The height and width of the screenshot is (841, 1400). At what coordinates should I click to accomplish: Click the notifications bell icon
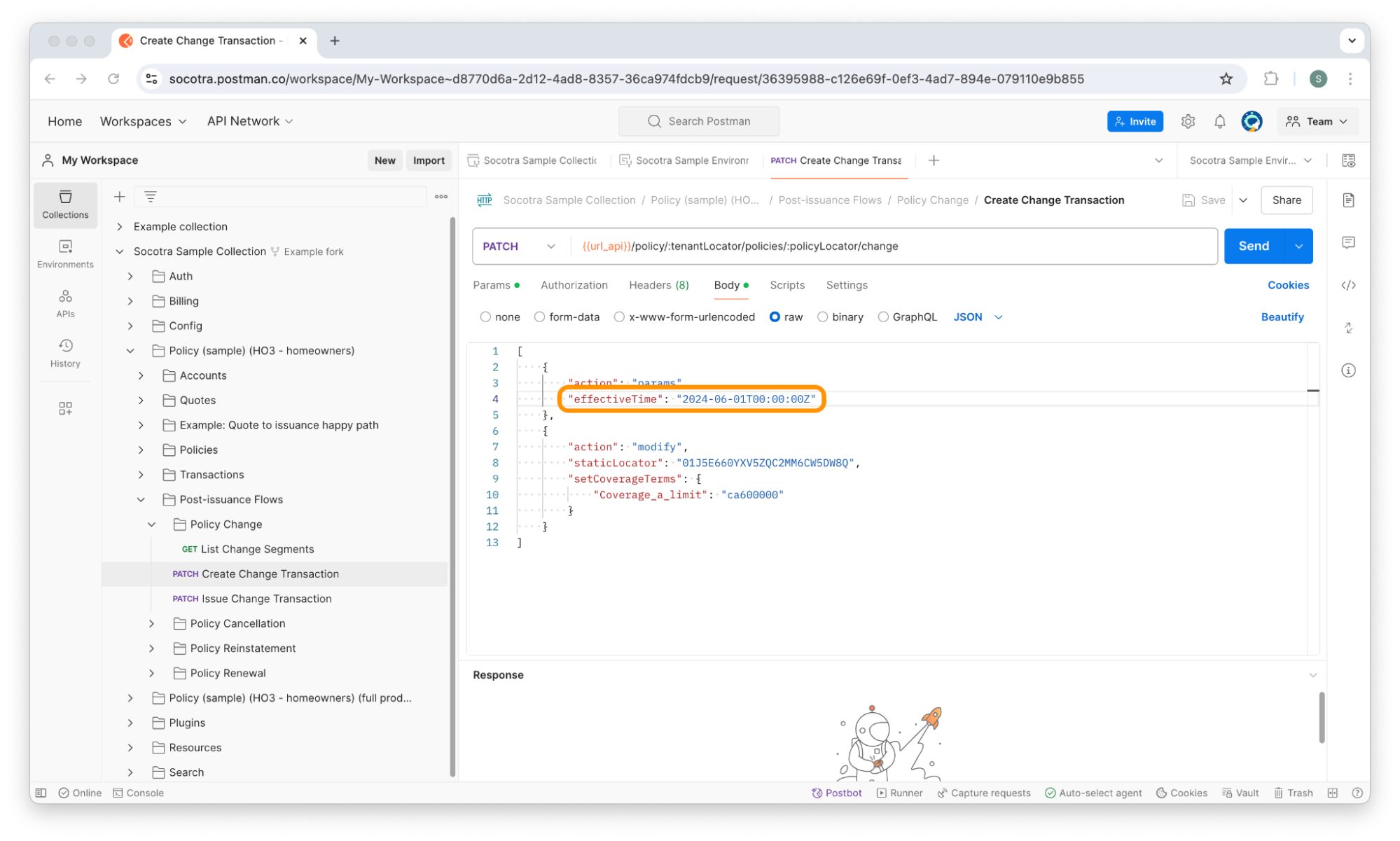coord(1219,121)
